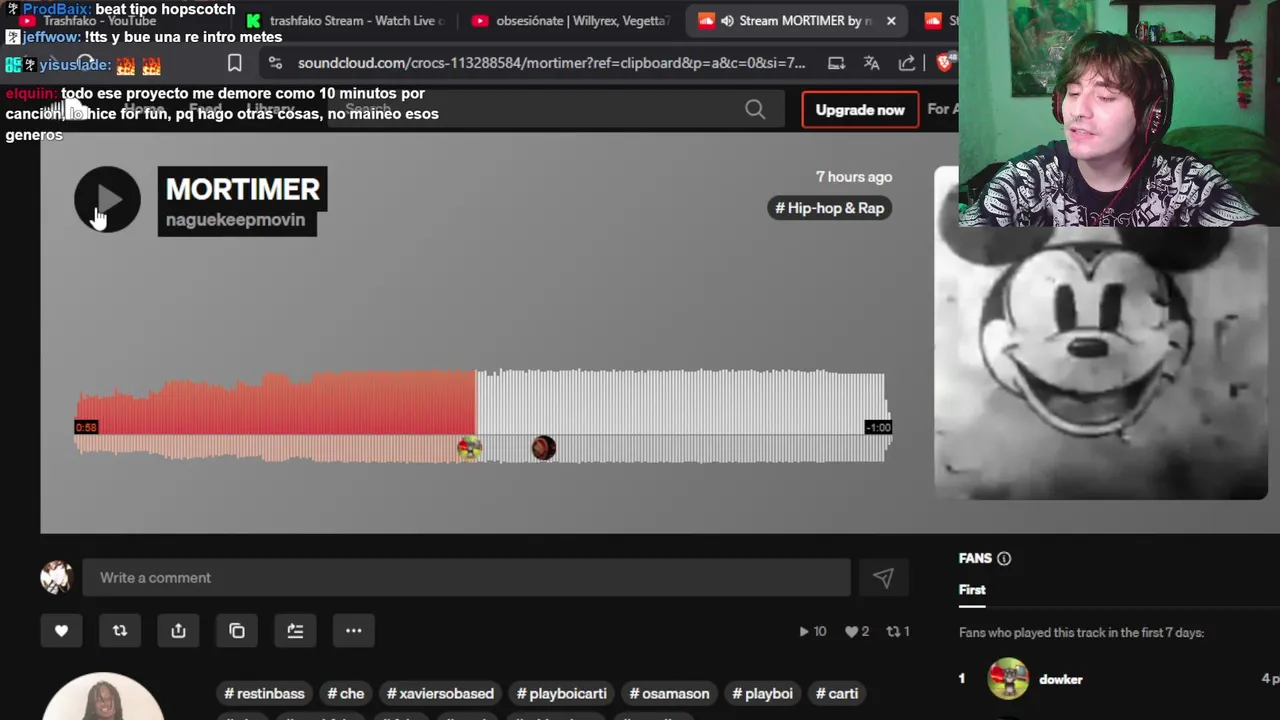
Task: Open the translate page icon
Action: tap(871, 63)
